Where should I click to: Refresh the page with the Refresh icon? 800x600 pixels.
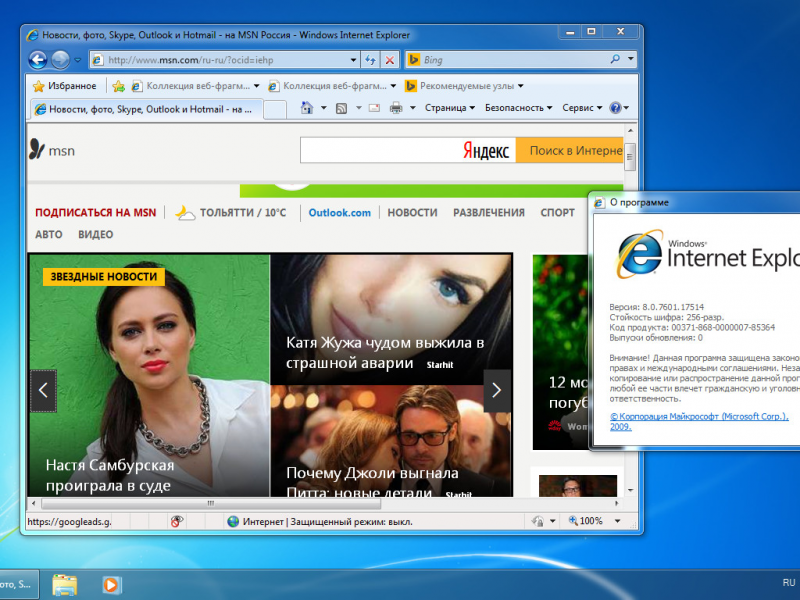(370, 60)
